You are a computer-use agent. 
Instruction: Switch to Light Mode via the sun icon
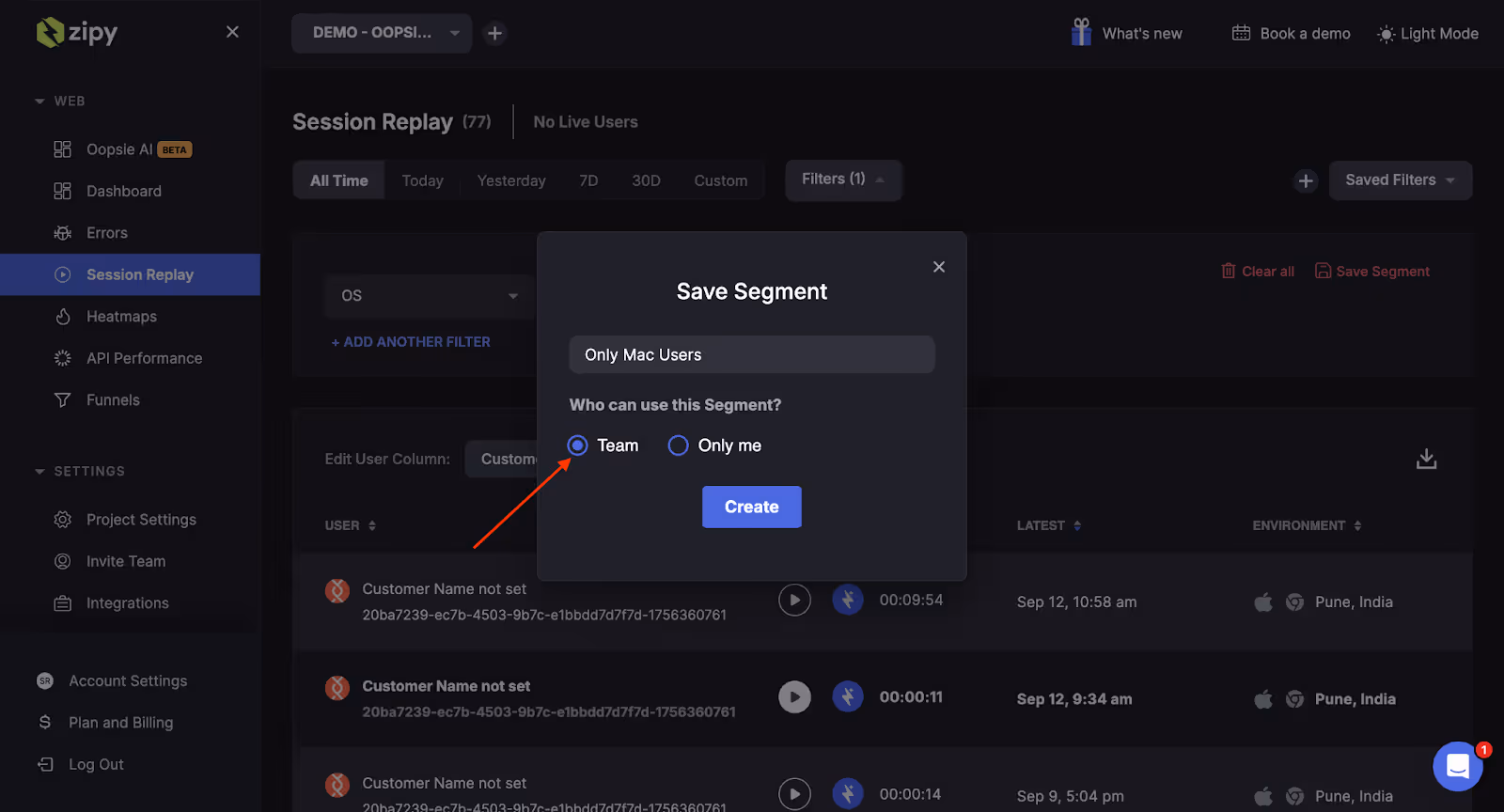[1386, 34]
